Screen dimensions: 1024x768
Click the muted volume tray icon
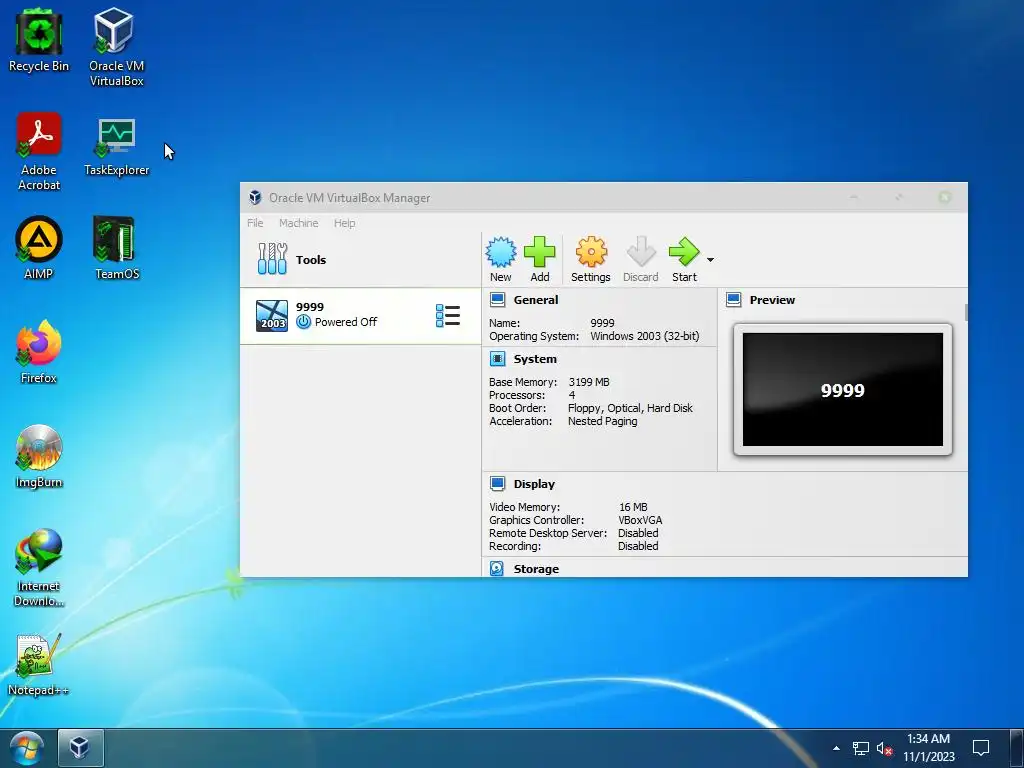pos(884,748)
